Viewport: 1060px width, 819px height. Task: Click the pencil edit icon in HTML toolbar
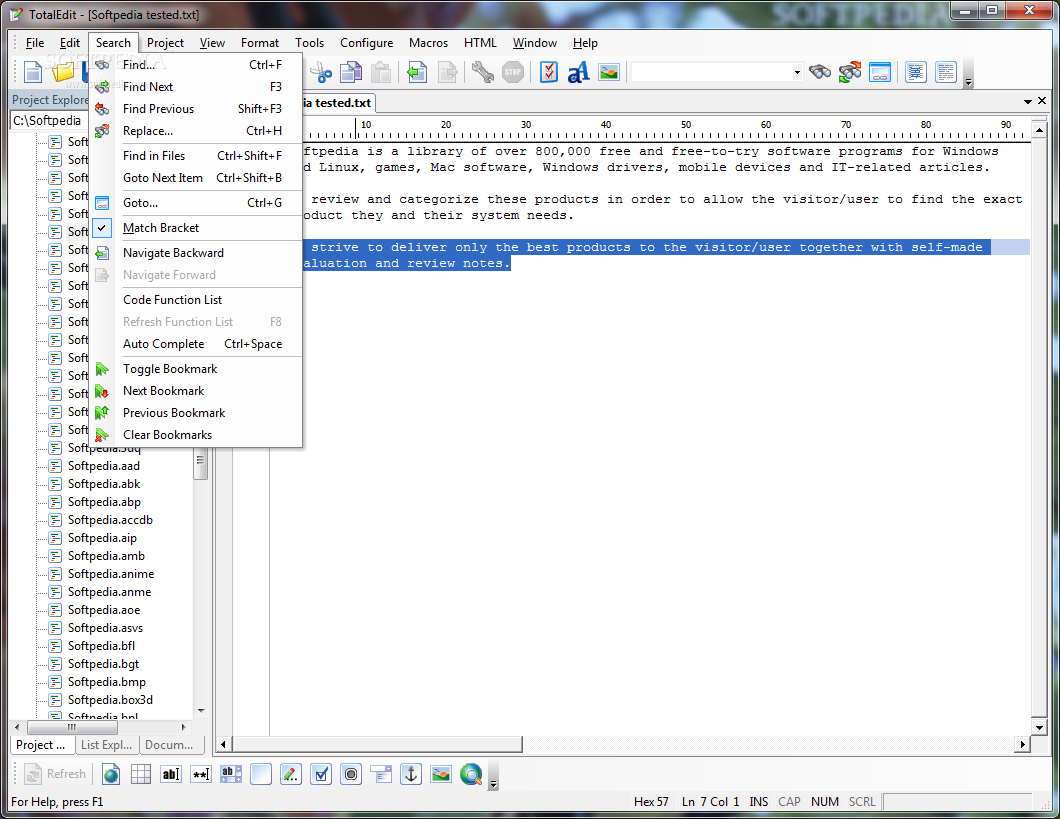pos(291,774)
